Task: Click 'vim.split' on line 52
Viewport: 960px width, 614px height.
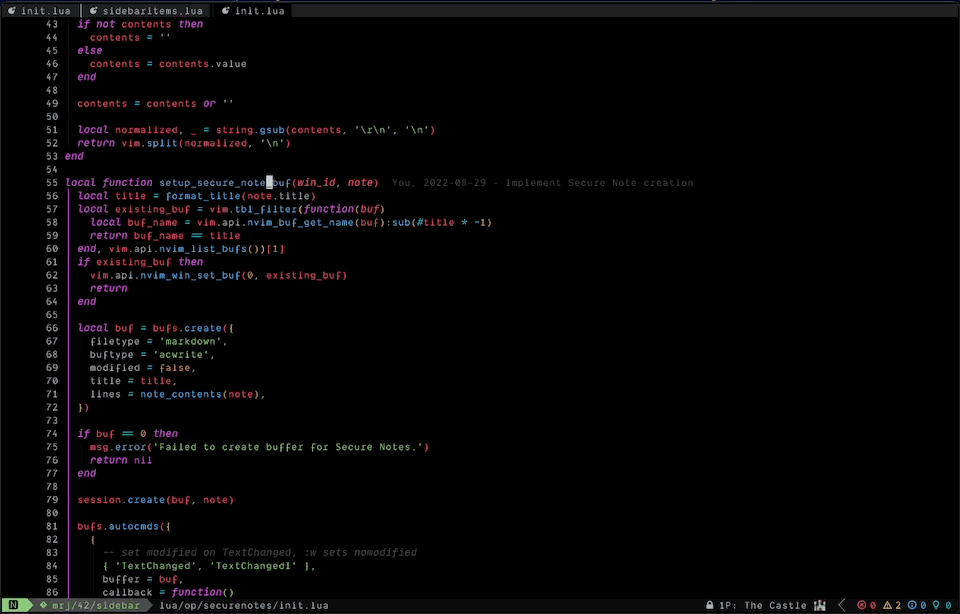Action: click(149, 143)
